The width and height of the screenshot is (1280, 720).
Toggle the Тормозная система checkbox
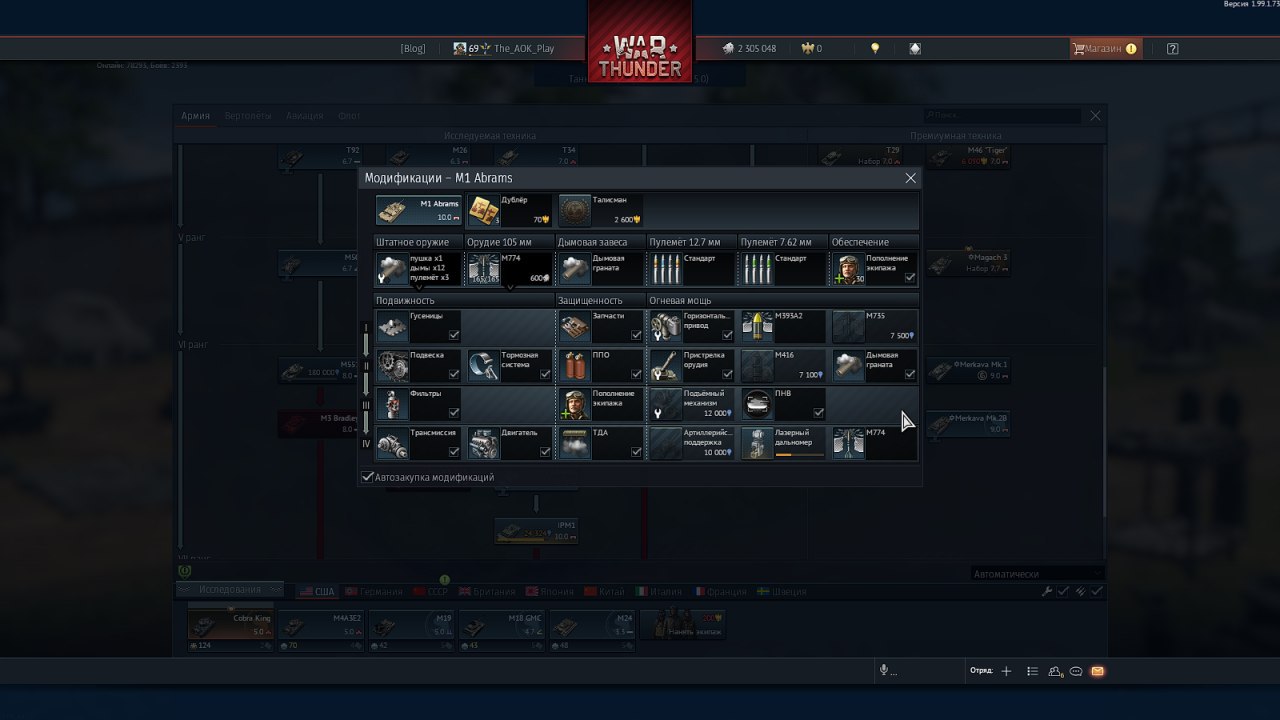coord(545,374)
